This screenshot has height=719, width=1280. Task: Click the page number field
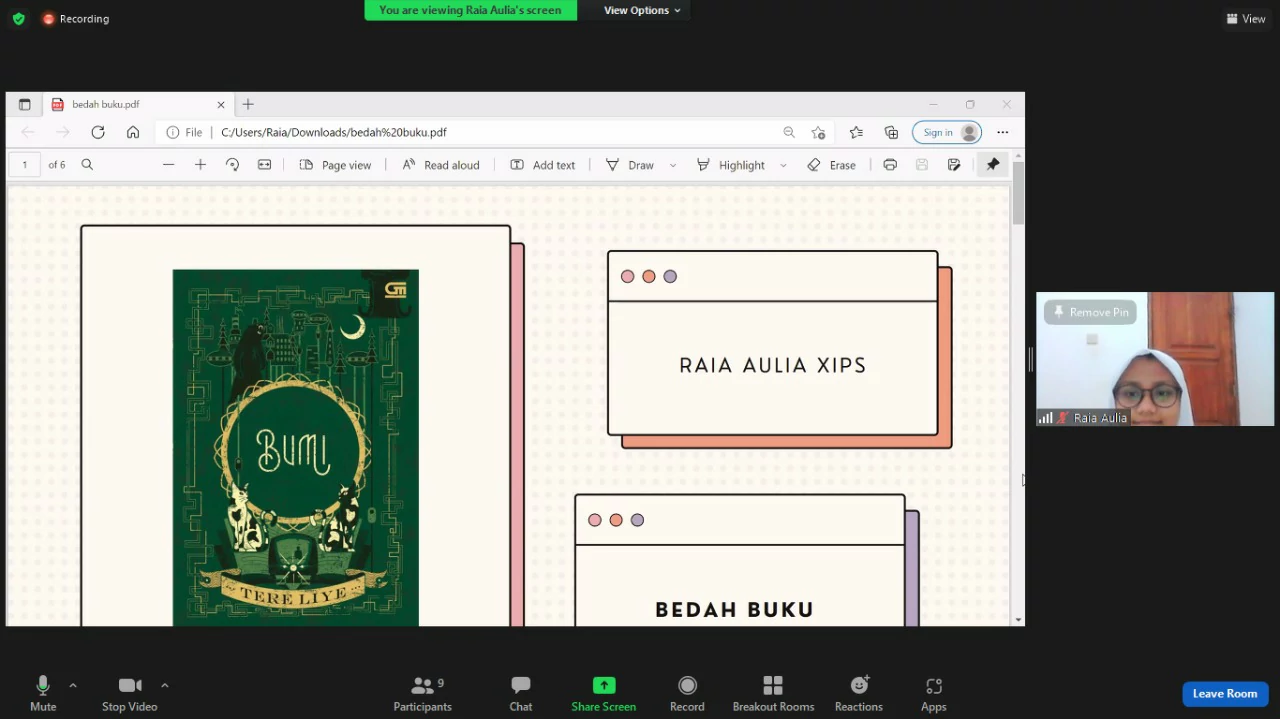tap(25, 165)
